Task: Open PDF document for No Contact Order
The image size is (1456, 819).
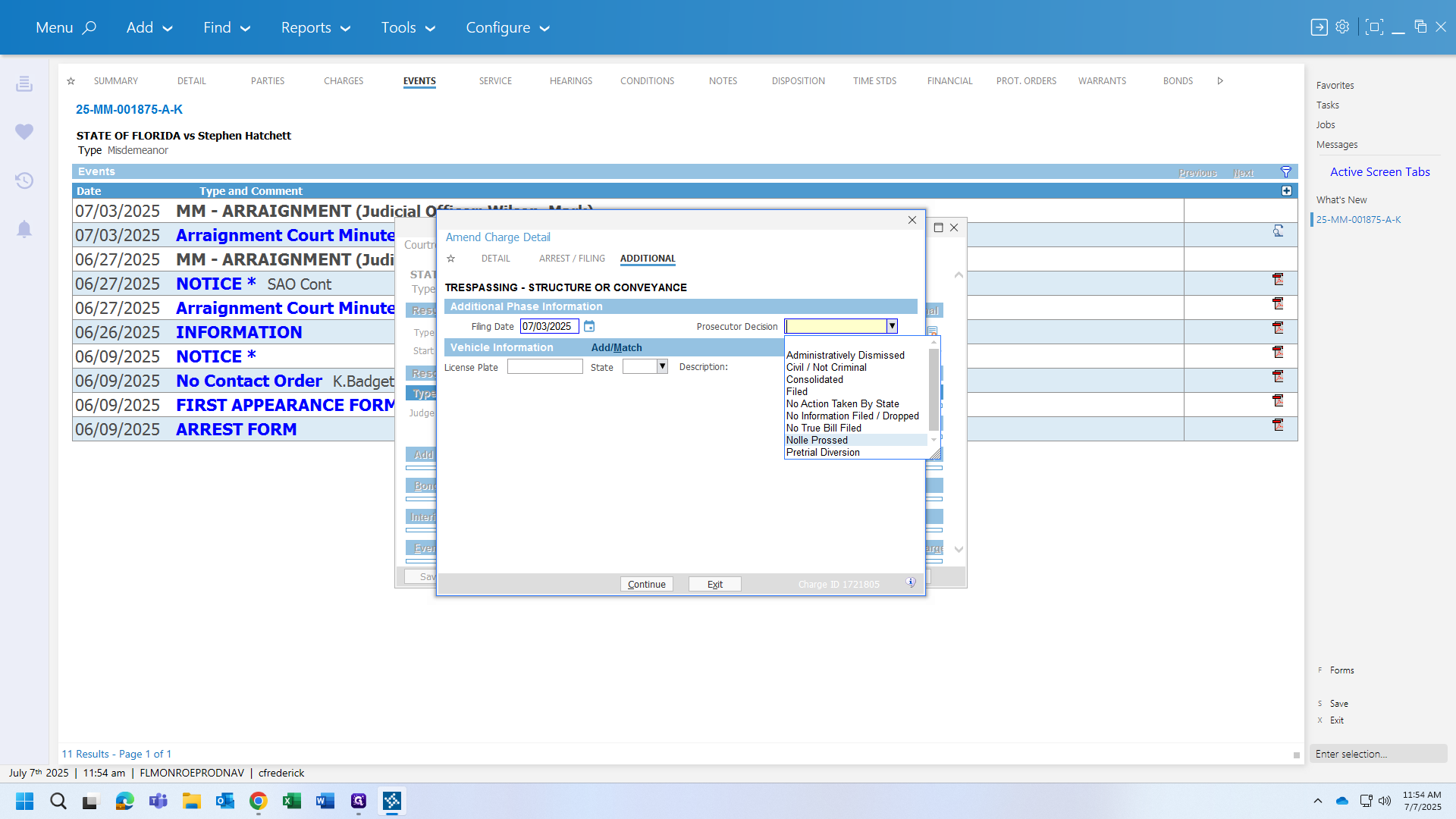Action: [x=1278, y=377]
